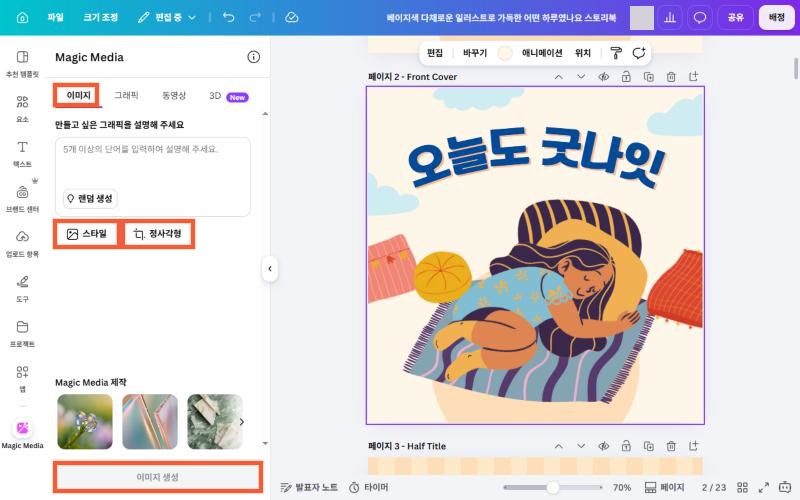Viewport: 800px width, 500px height.
Task: Open the 스타일 style selector
Action: pyautogui.click(x=86, y=234)
